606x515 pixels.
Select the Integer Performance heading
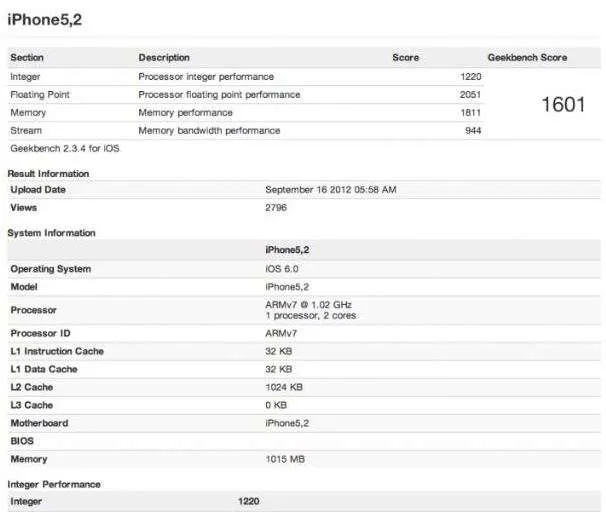tap(54, 484)
